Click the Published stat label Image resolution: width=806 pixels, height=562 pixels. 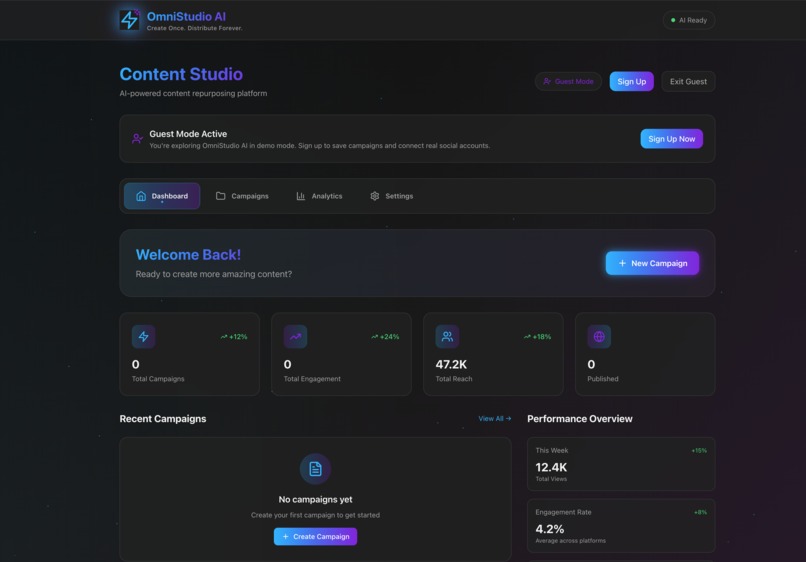tap(603, 379)
